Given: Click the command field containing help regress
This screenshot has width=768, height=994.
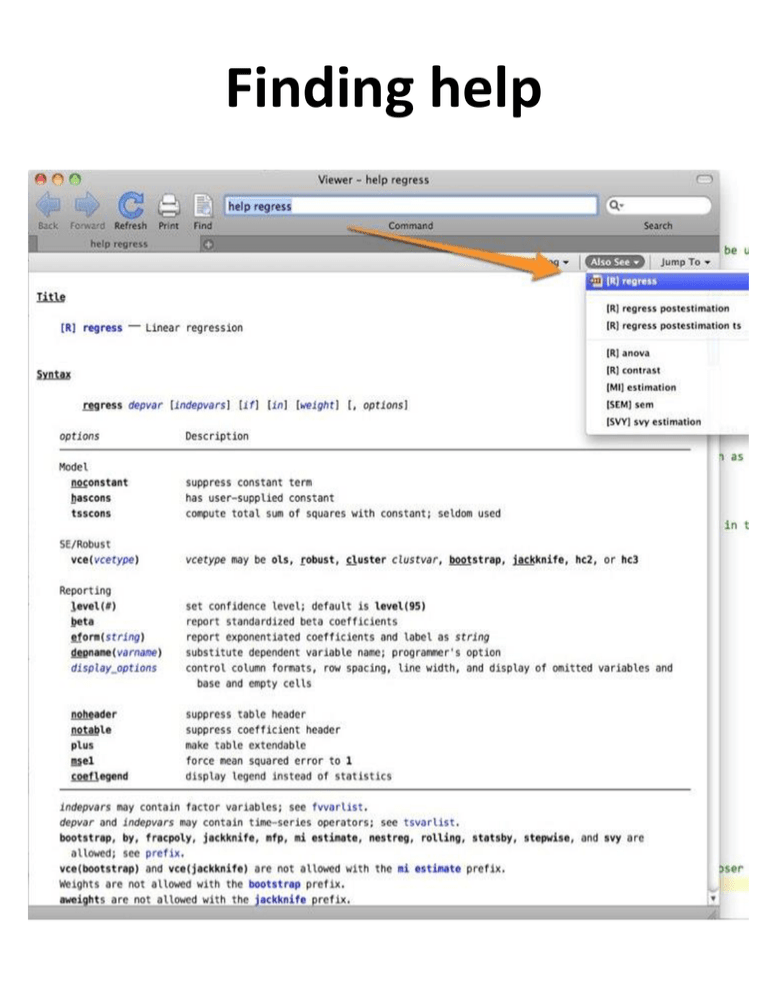Looking at the screenshot, I should 410,205.
